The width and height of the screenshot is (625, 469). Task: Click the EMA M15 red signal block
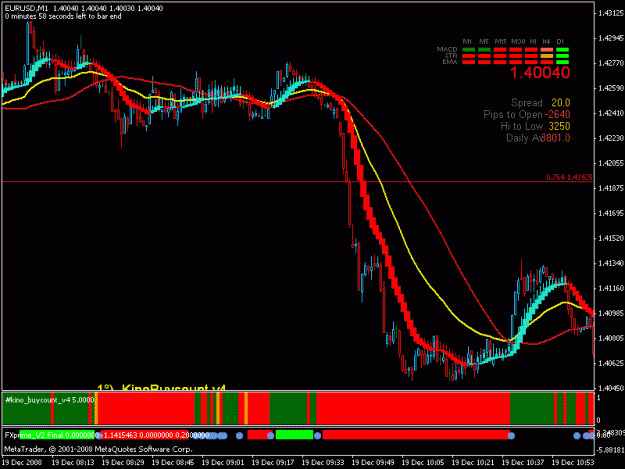pyautogui.click(x=499, y=62)
